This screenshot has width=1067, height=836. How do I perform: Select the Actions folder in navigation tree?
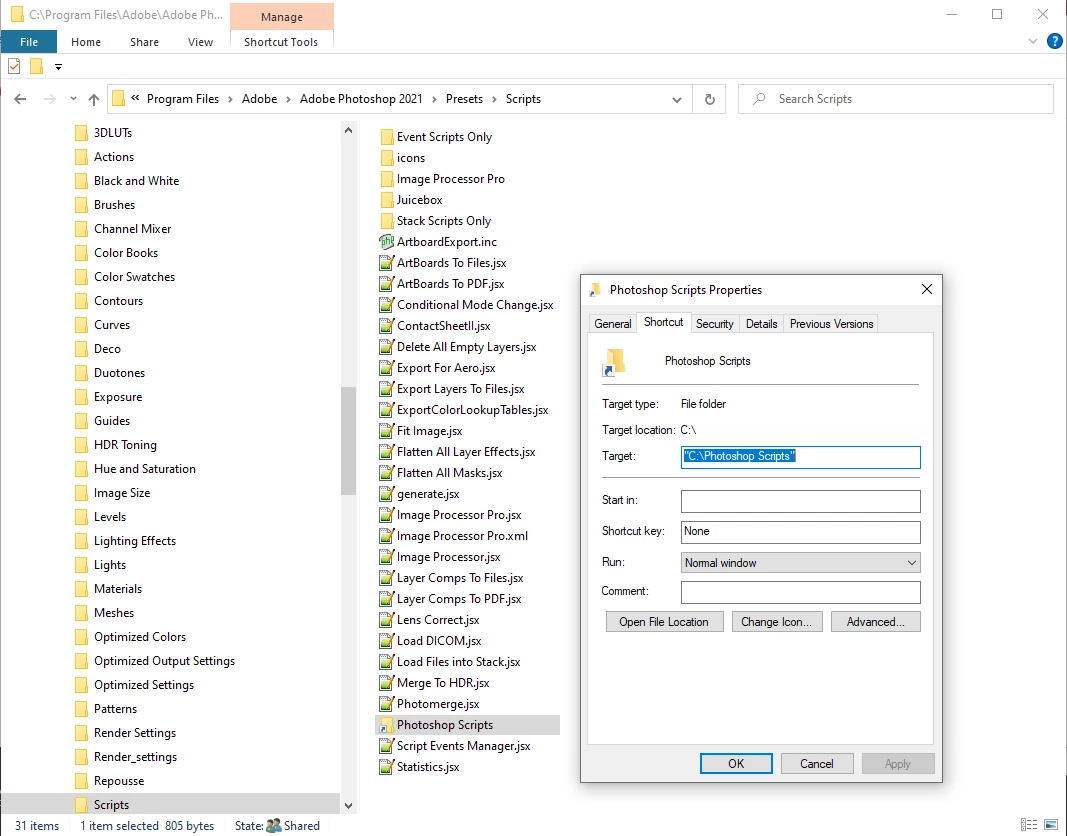pyautogui.click(x=114, y=156)
